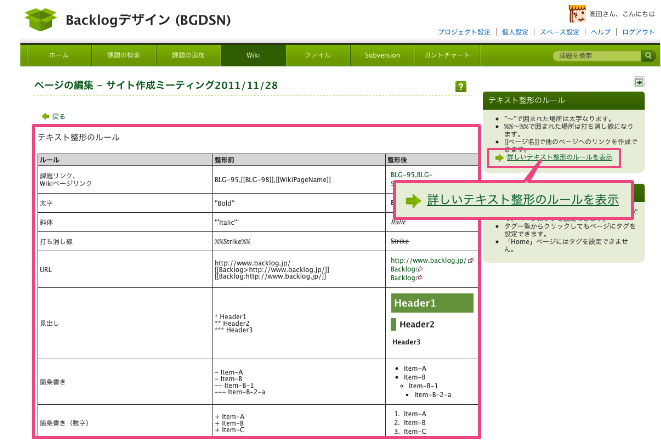Click the Header3 sample text
Image resolution: width=661 pixels, height=440 pixels.
tap(406, 342)
